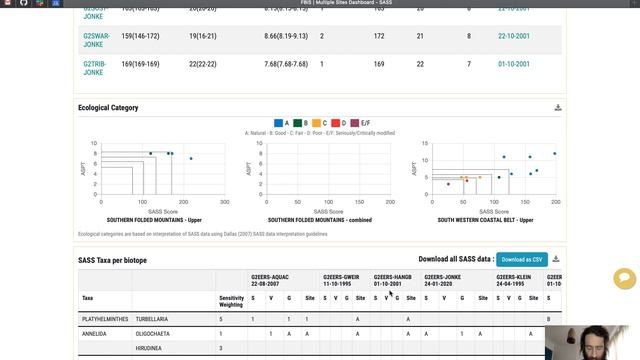The height and width of the screenshot is (360, 640).
Task: Click the 8.66(8.19-9.13) ASPT cell
Action: 286,36
